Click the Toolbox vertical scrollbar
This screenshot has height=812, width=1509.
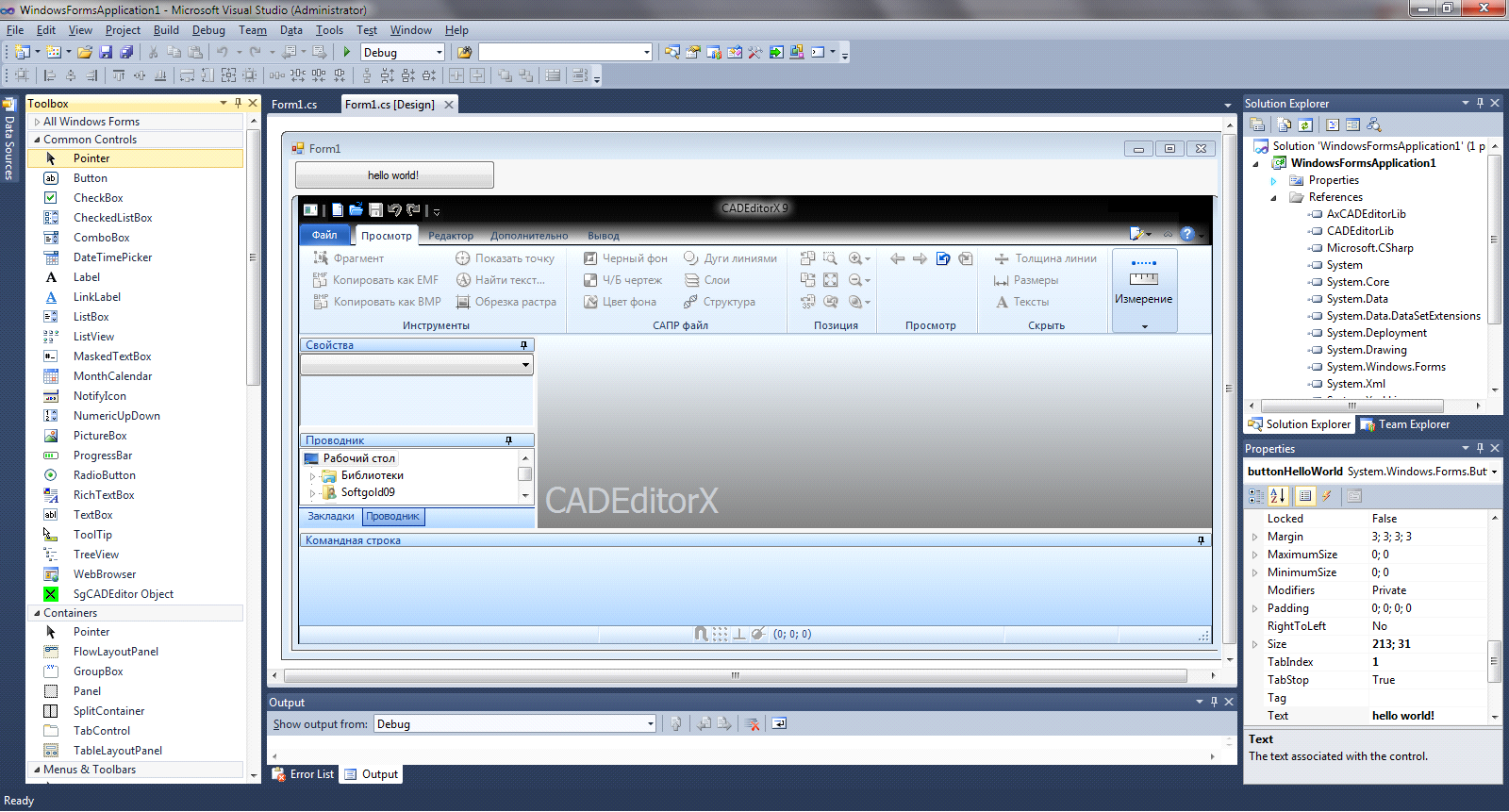[x=253, y=257]
